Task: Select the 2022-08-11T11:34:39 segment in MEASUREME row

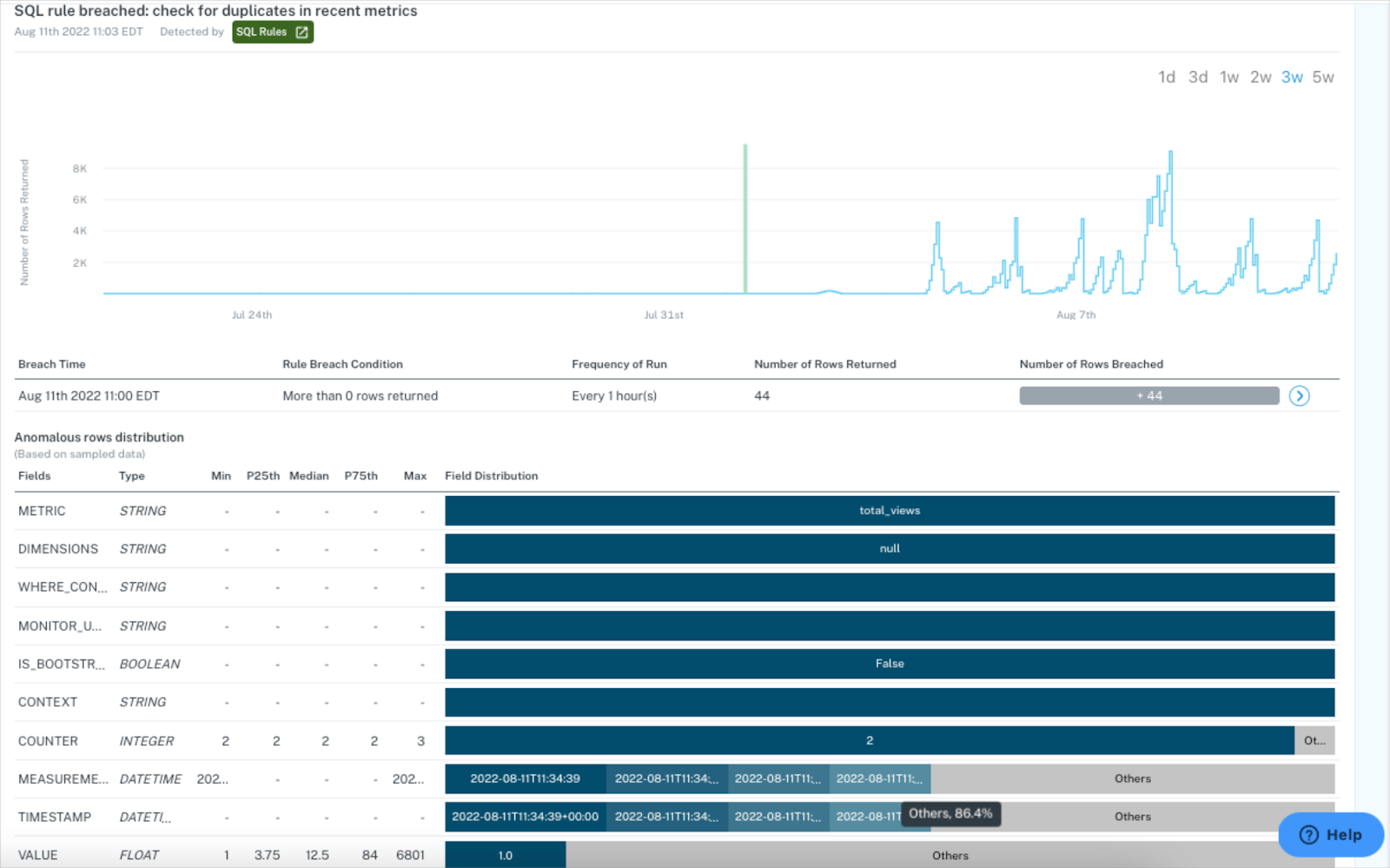Action: tap(525, 779)
